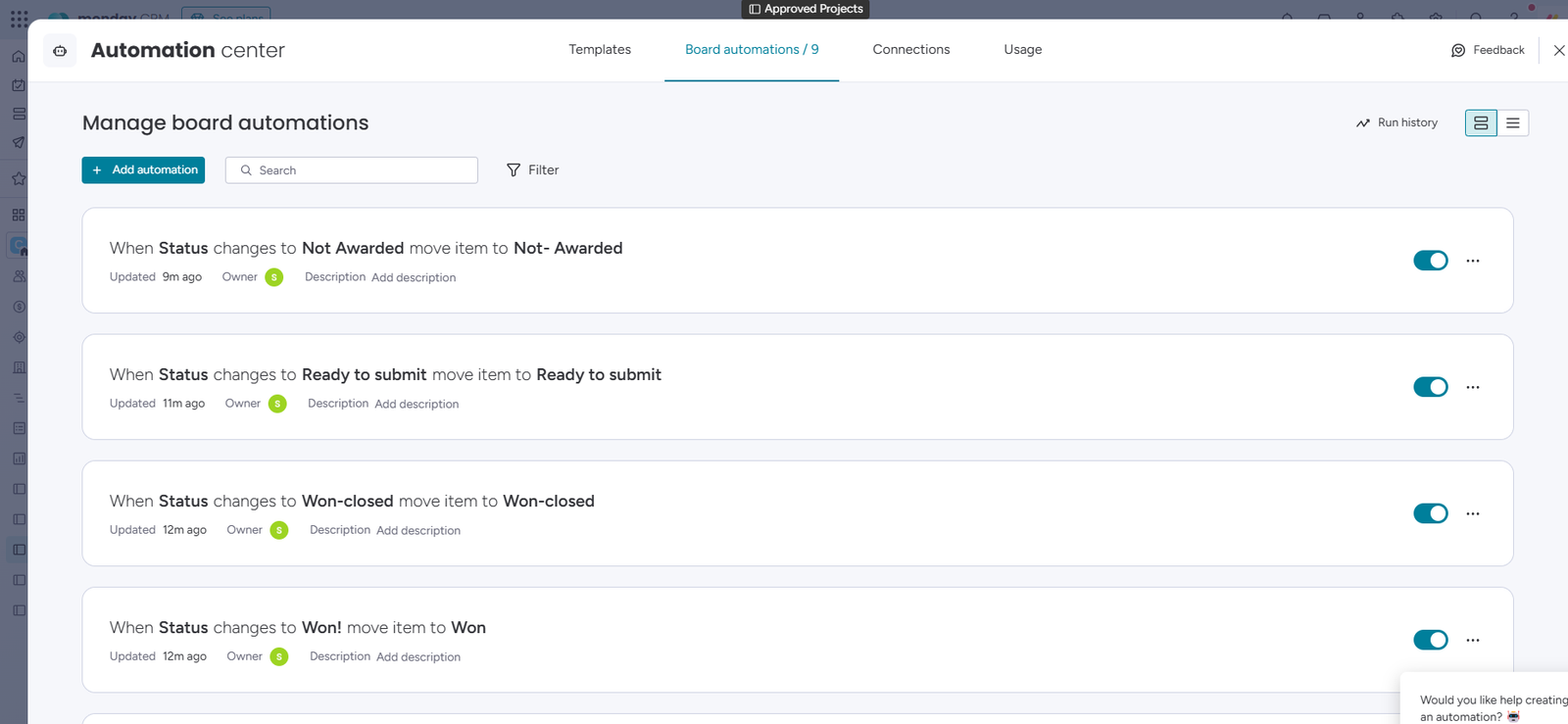This screenshot has height=724, width=1568.
Task: Click the Add automation button
Action: click(x=143, y=170)
